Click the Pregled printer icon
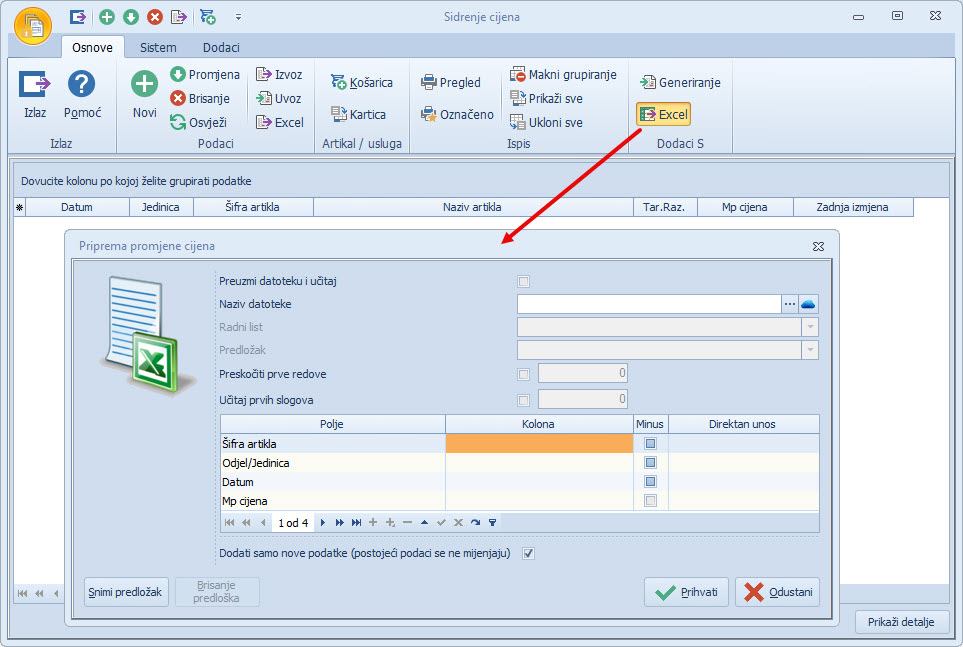Viewport: 963px width, 647px height. point(429,82)
